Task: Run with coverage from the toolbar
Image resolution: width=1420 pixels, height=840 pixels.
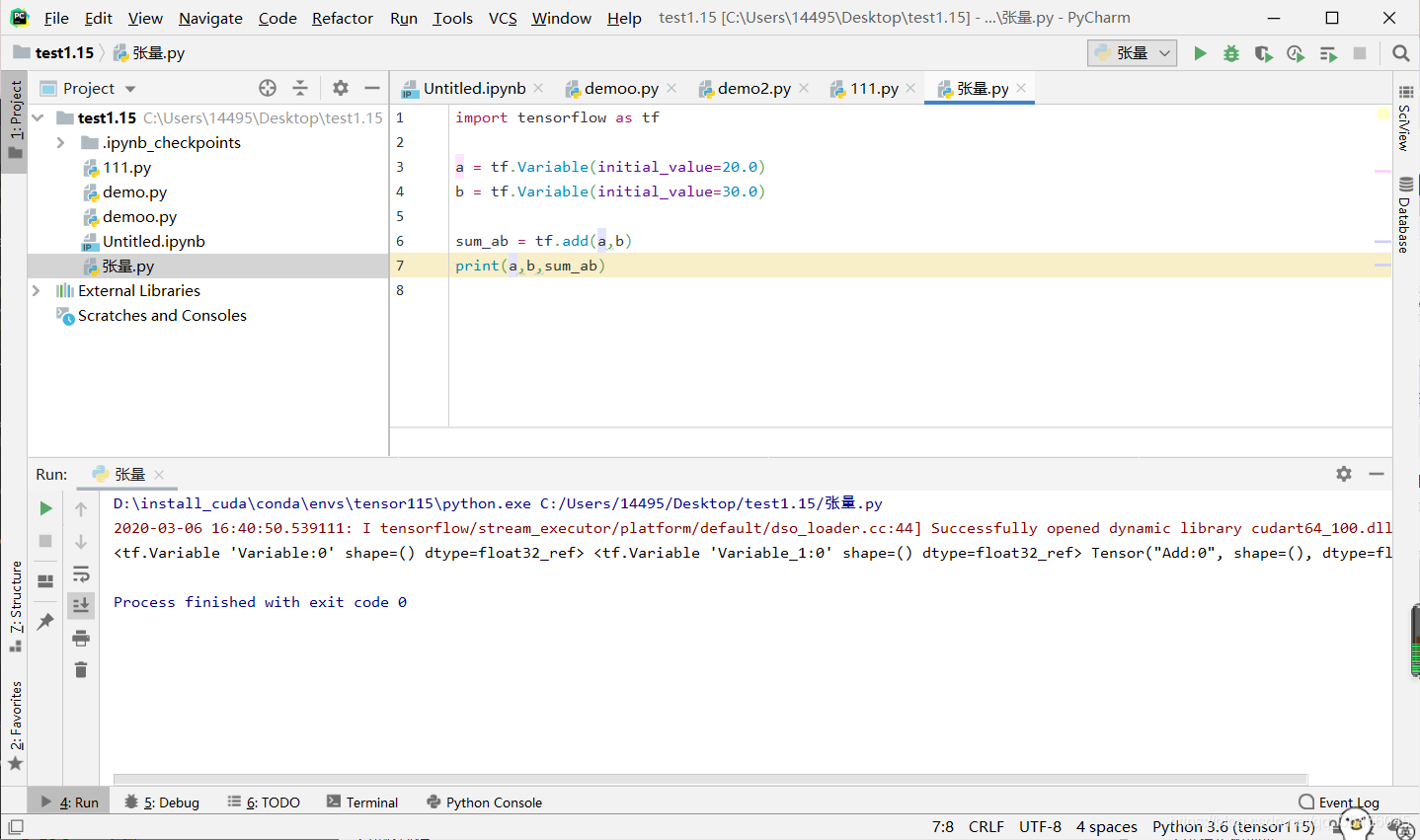Action: coord(1263,53)
